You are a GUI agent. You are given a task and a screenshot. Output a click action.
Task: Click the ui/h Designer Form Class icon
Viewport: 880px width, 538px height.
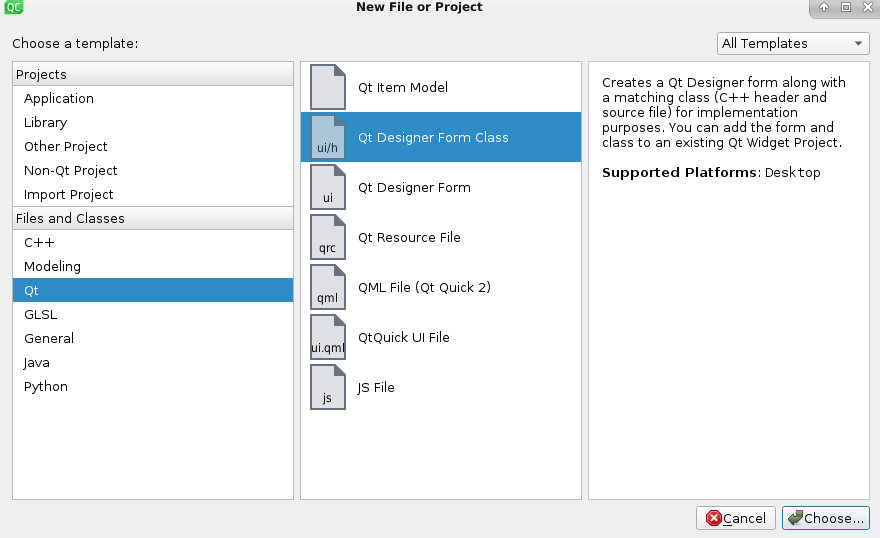click(328, 137)
